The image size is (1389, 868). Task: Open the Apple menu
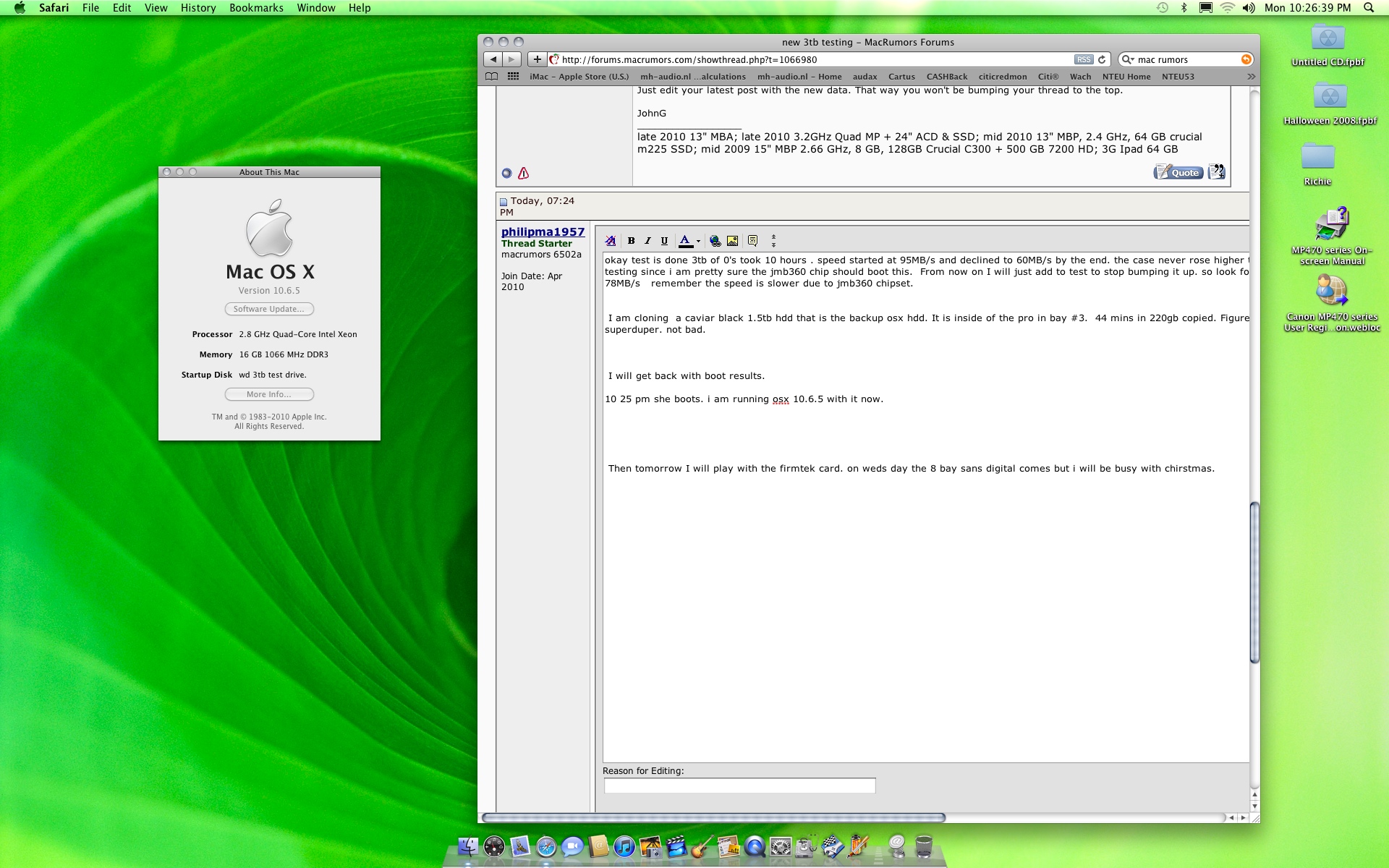click(x=20, y=8)
